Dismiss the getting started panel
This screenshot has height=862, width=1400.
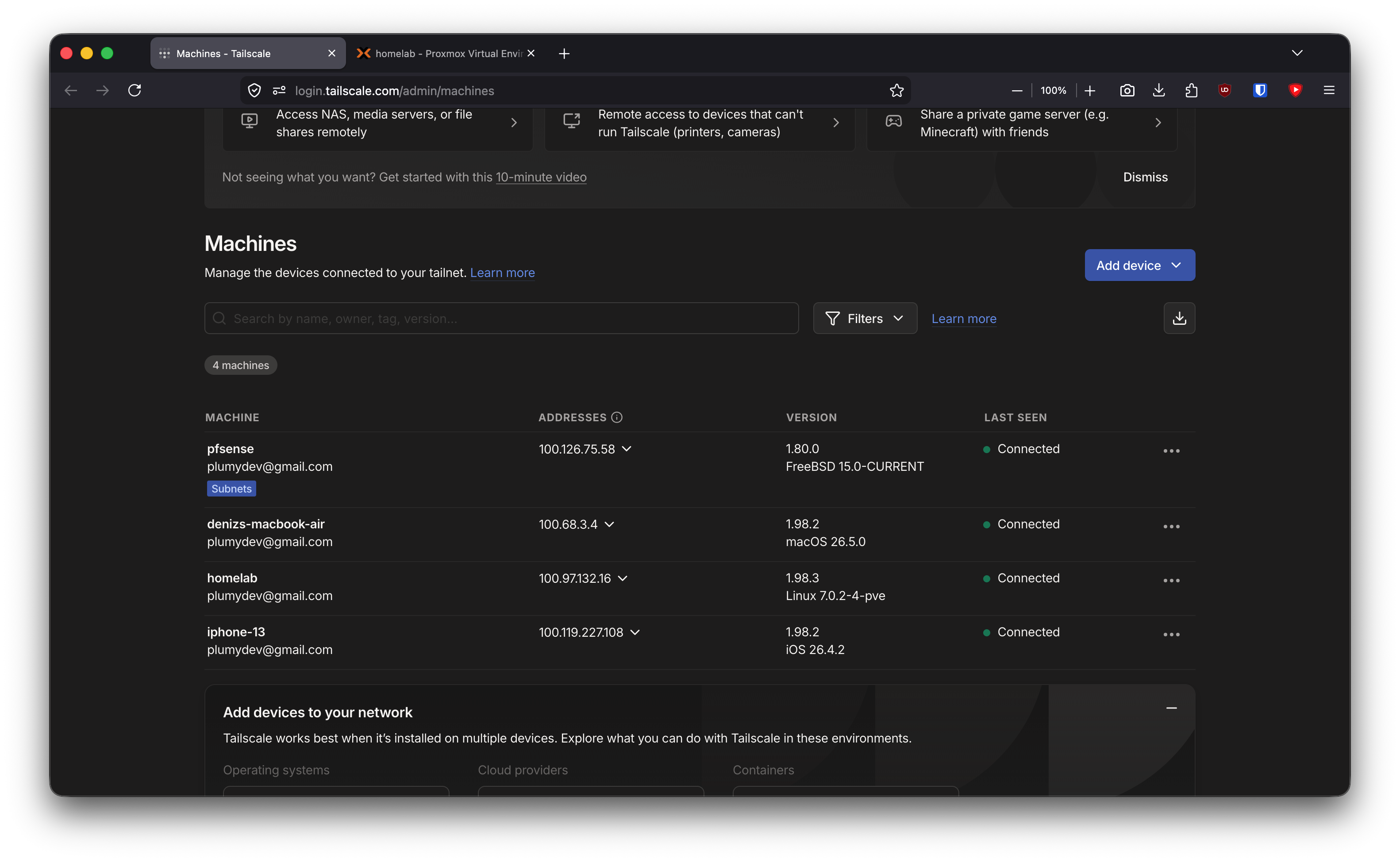coord(1145,177)
